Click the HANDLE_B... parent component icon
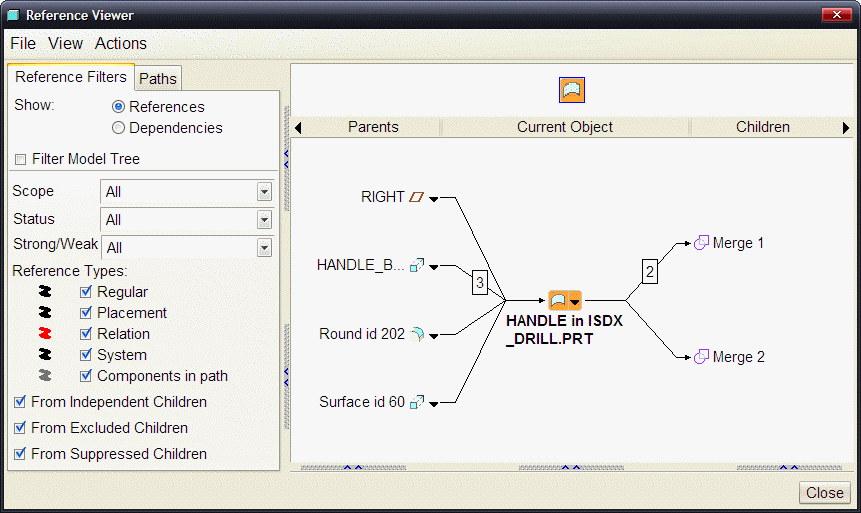The image size is (861, 513). tap(417, 265)
